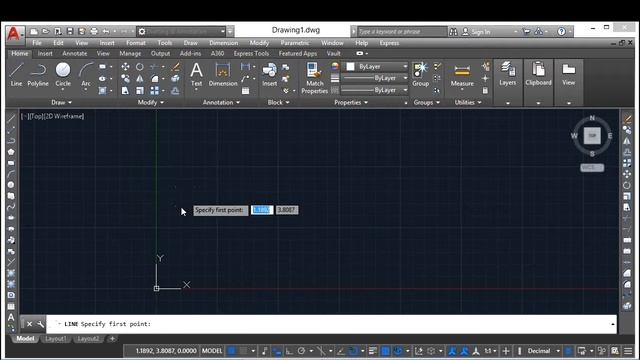Screen dimensions: 640x360
Task: Select the Line tool in the Draw panel
Action: [x=16, y=74]
